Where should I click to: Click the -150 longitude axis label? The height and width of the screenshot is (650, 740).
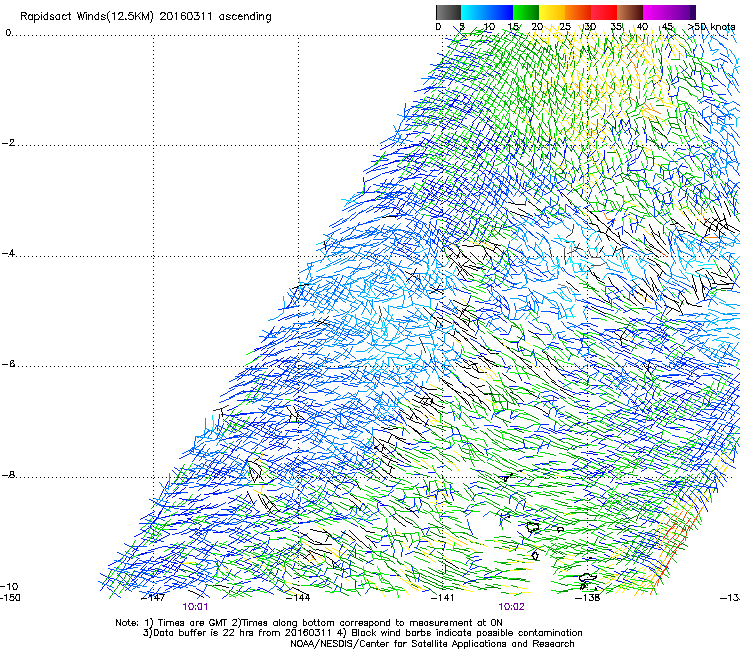pos(10,598)
